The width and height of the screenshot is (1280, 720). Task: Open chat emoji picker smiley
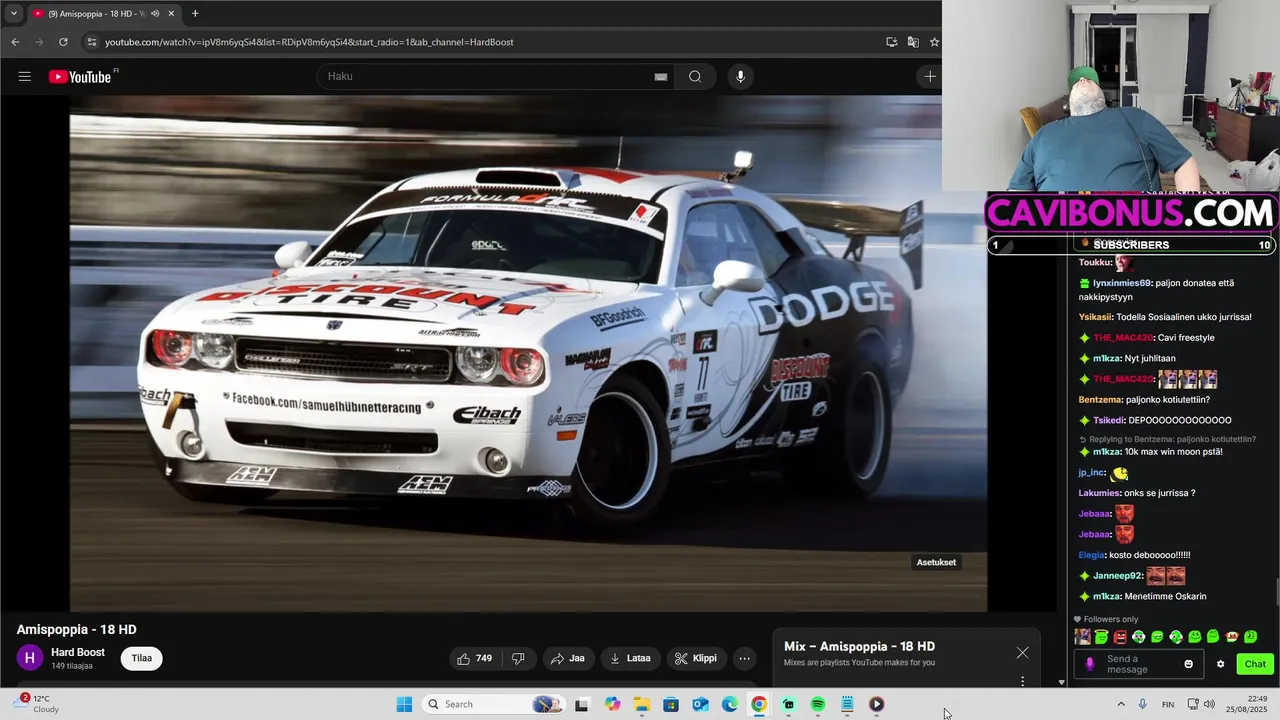[x=1188, y=664]
